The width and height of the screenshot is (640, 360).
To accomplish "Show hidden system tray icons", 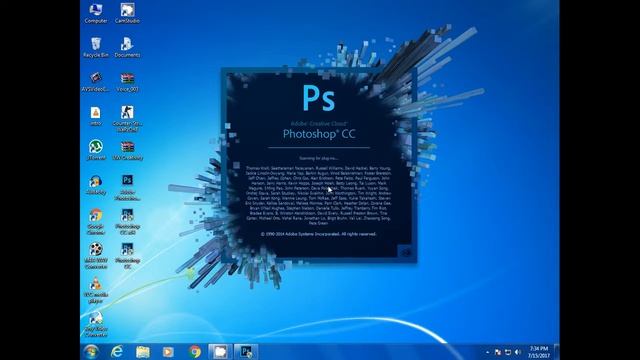I will pyautogui.click(x=487, y=352).
